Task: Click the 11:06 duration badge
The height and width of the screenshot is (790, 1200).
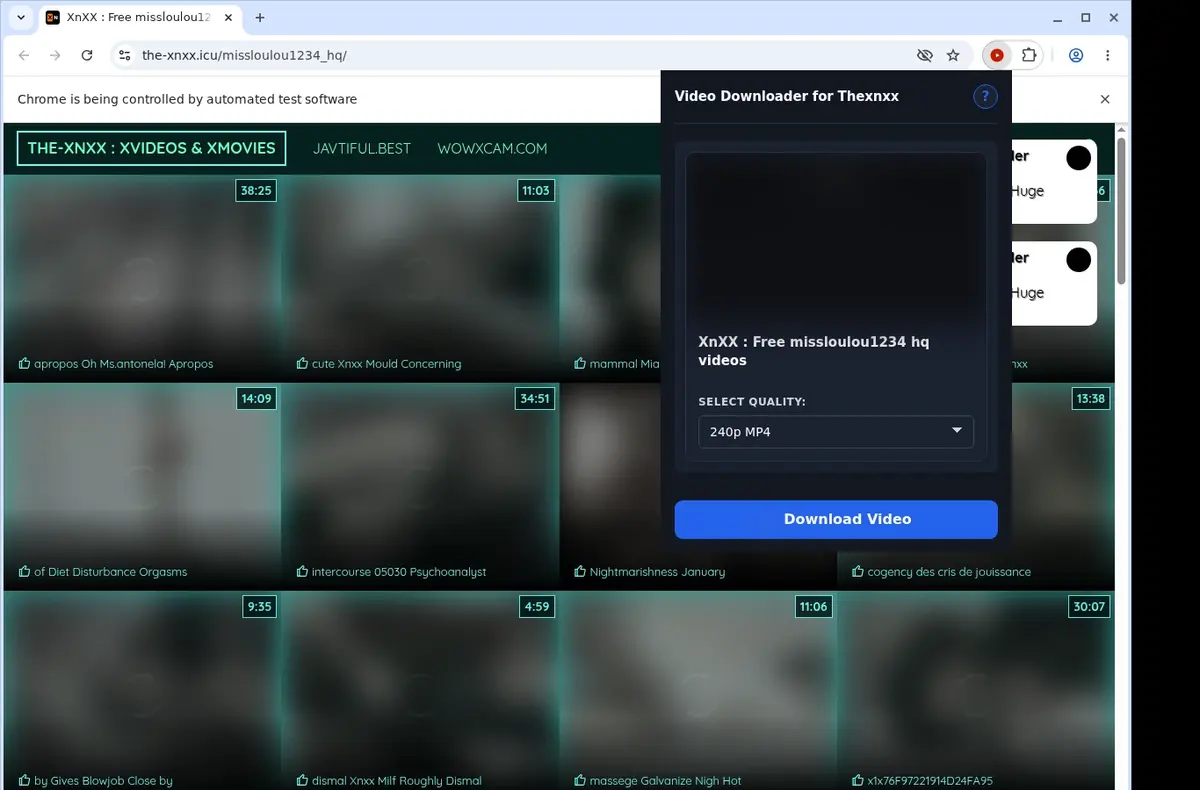Action: pyautogui.click(x=813, y=606)
